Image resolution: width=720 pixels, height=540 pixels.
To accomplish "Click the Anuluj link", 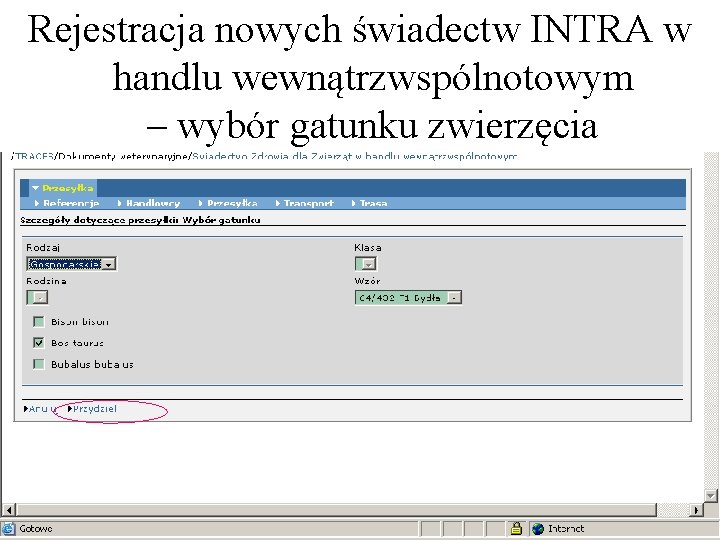I will tap(40, 409).
